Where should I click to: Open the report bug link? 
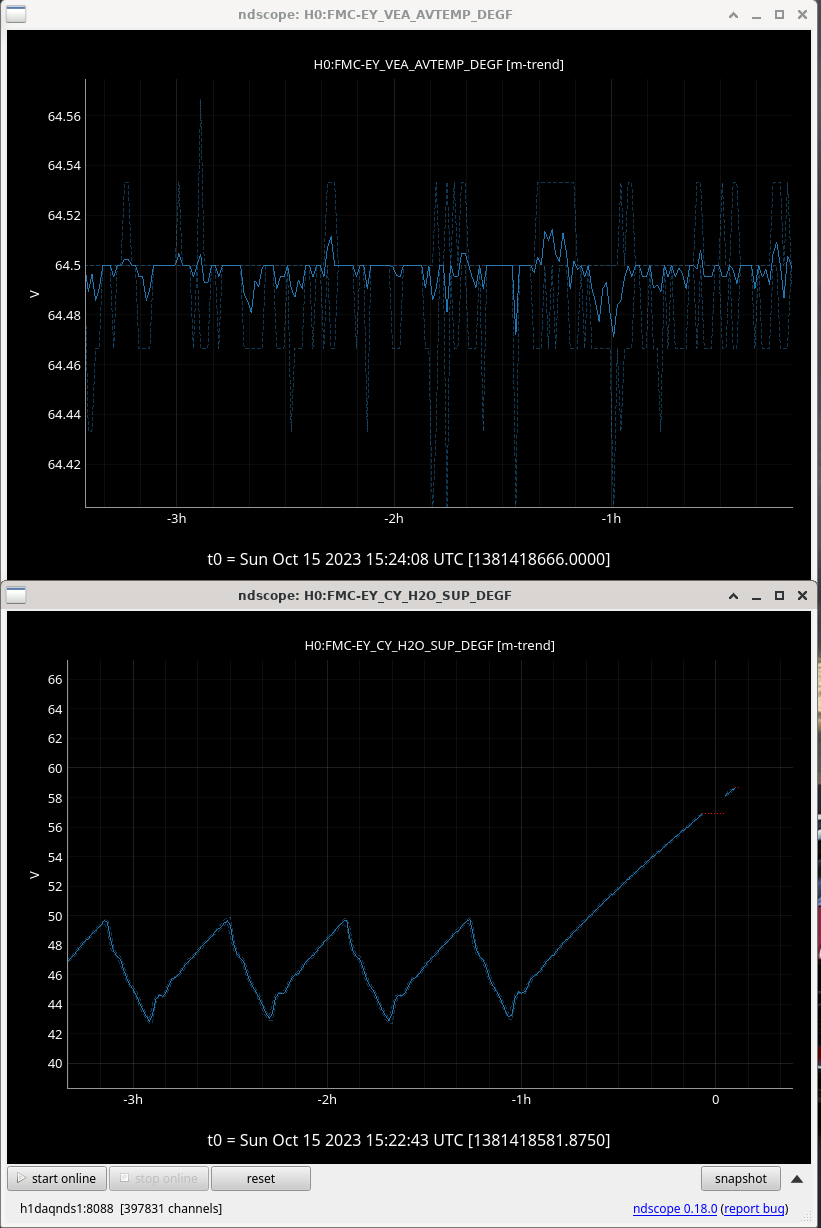pos(755,1209)
